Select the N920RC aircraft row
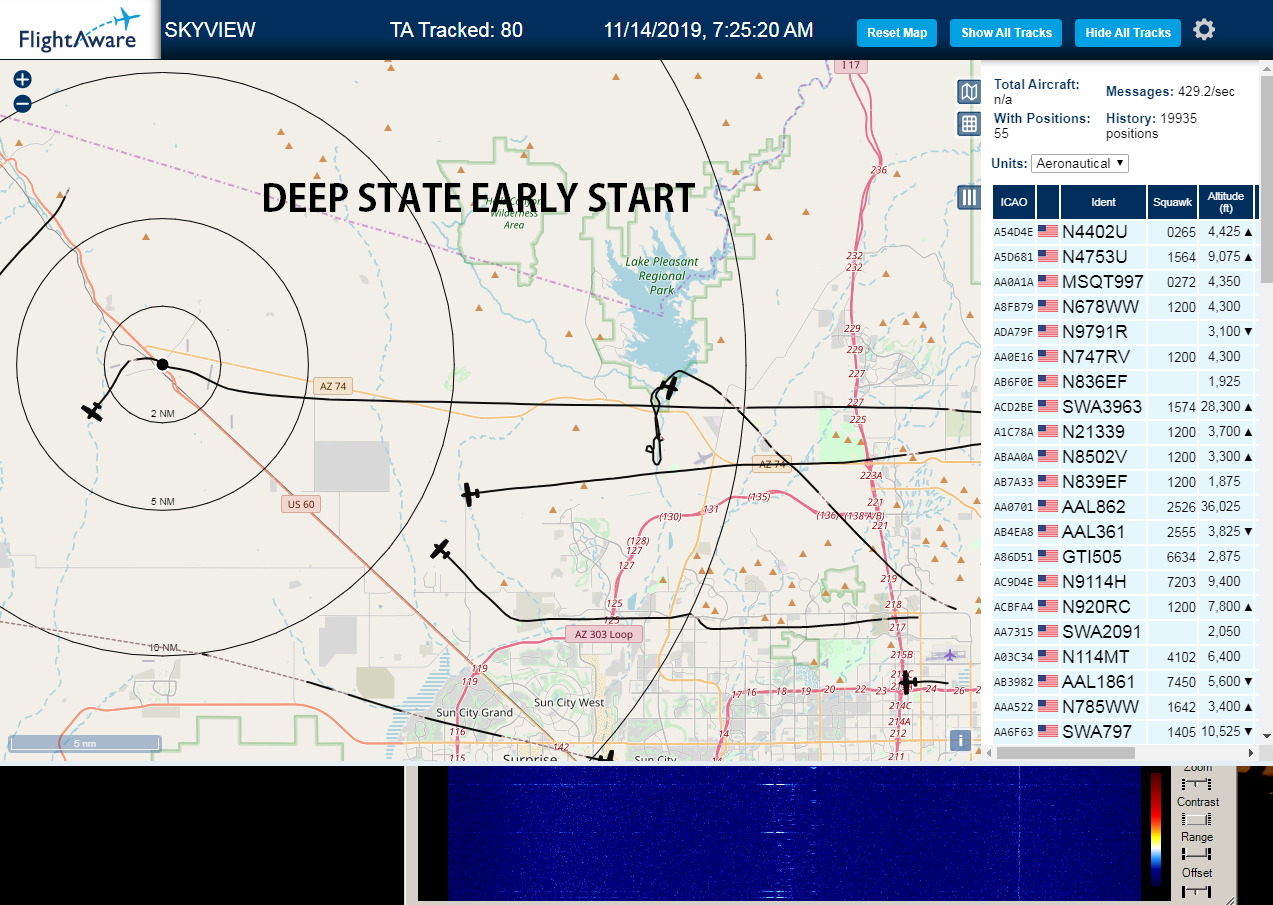This screenshot has width=1273, height=905. (x=1124, y=606)
